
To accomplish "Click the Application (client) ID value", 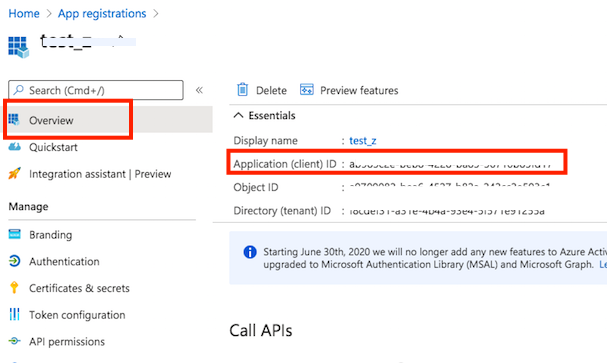I will (x=450, y=164).
